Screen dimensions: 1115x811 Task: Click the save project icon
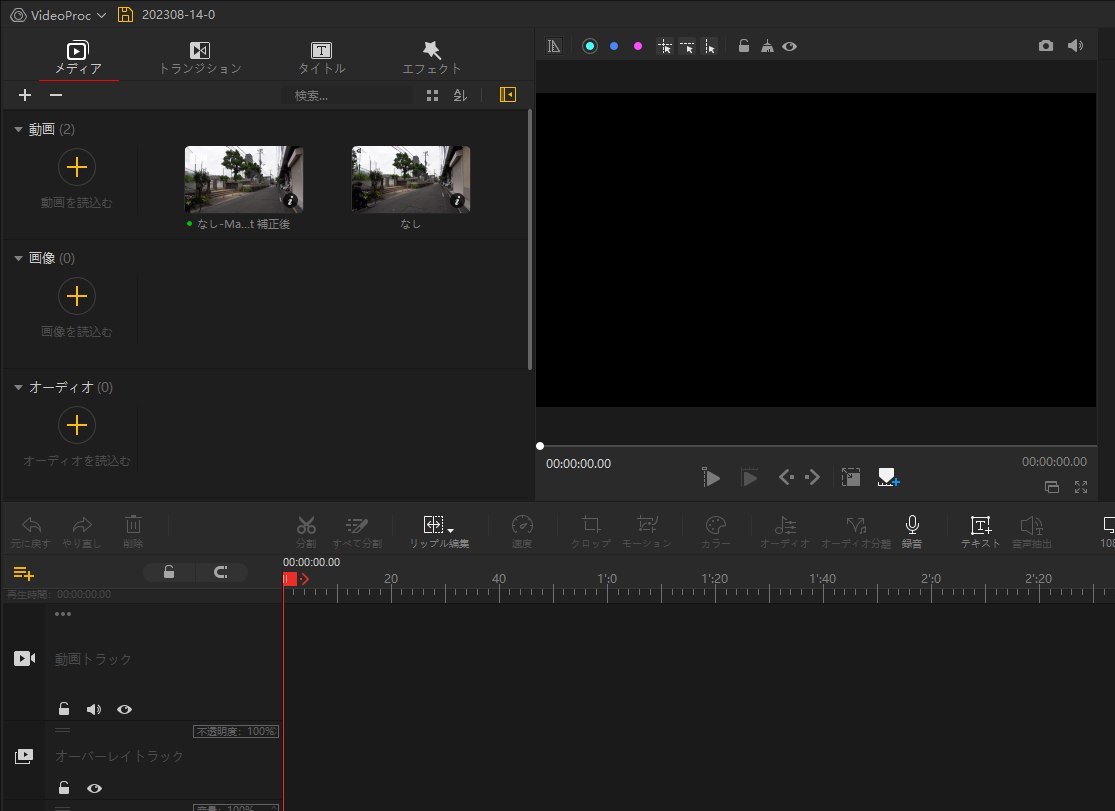tap(125, 14)
